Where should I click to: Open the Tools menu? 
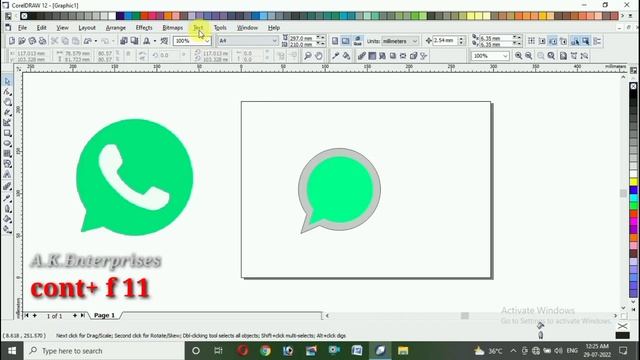pyautogui.click(x=220, y=28)
